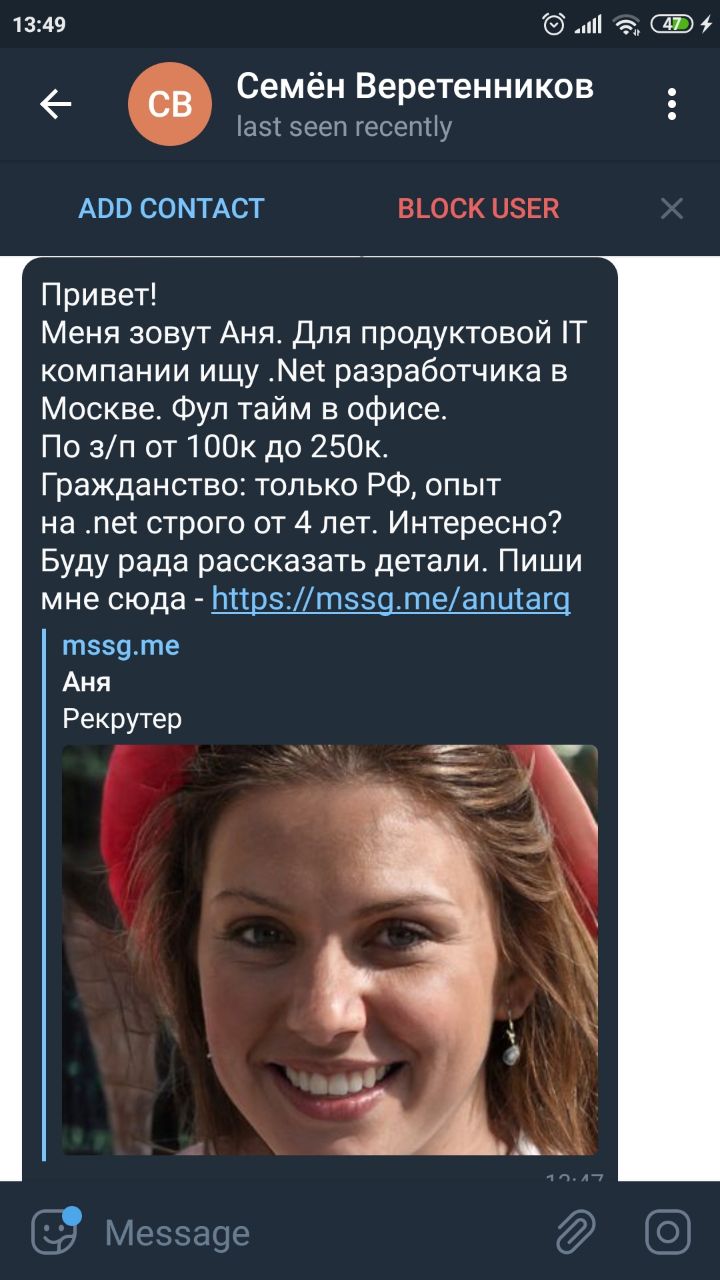
Task: Open the Семён Веретенников profile name
Action: pyautogui.click(x=415, y=86)
